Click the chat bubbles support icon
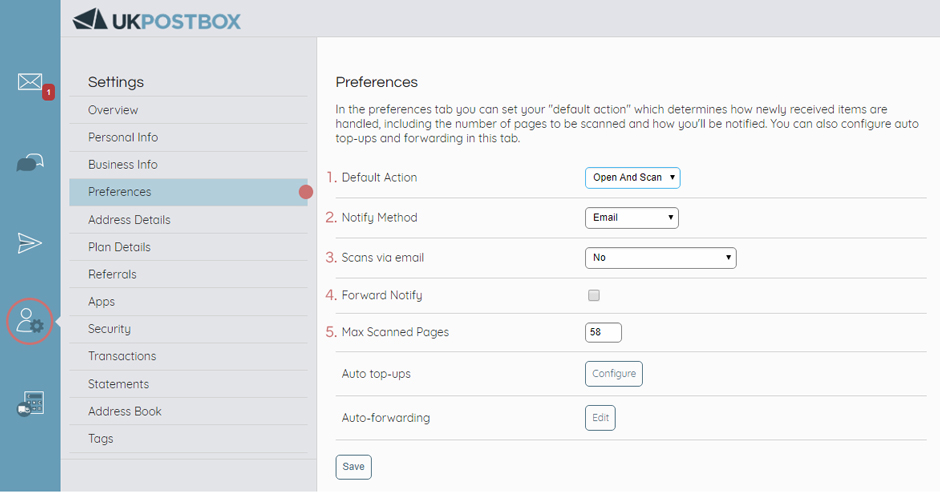The height and width of the screenshot is (492, 940). click(x=30, y=163)
